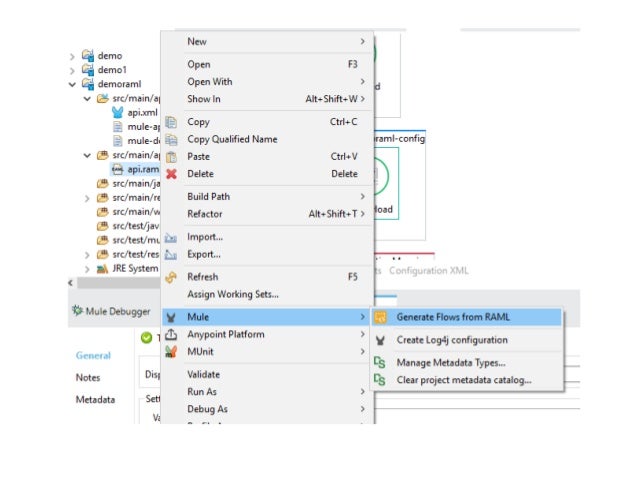Viewport: 638px width, 479px height.
Task: Click the Refresh arrows icon
Action: click(171, 277)
